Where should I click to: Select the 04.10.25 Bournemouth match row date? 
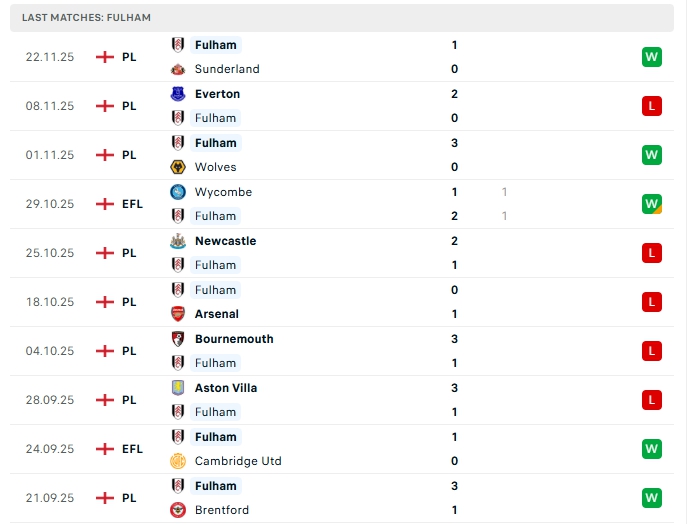[x=50, y=351]
